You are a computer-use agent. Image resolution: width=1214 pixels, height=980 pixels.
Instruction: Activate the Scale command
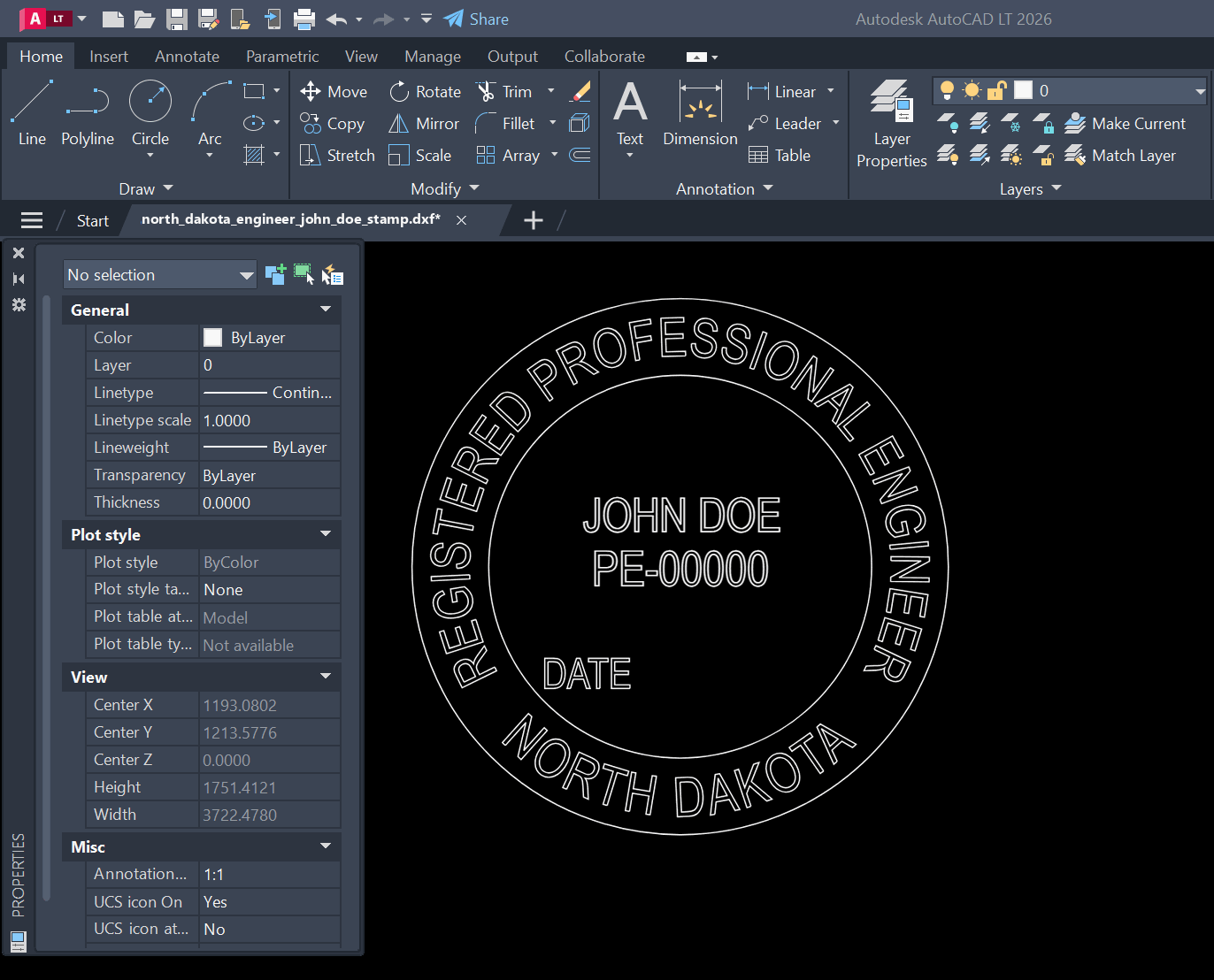[420, 155]
